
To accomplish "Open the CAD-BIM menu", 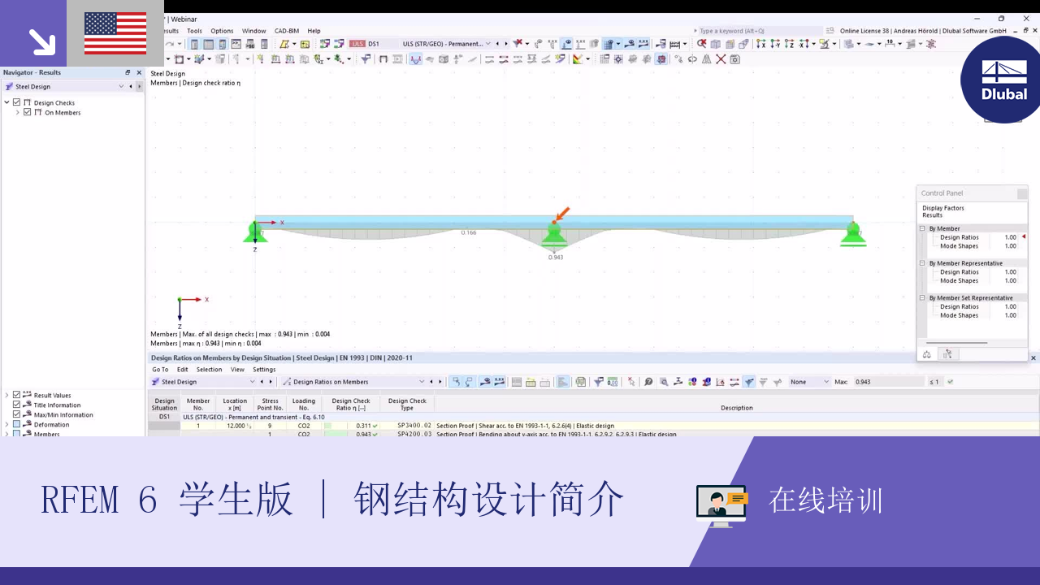I will coord(287,31).
